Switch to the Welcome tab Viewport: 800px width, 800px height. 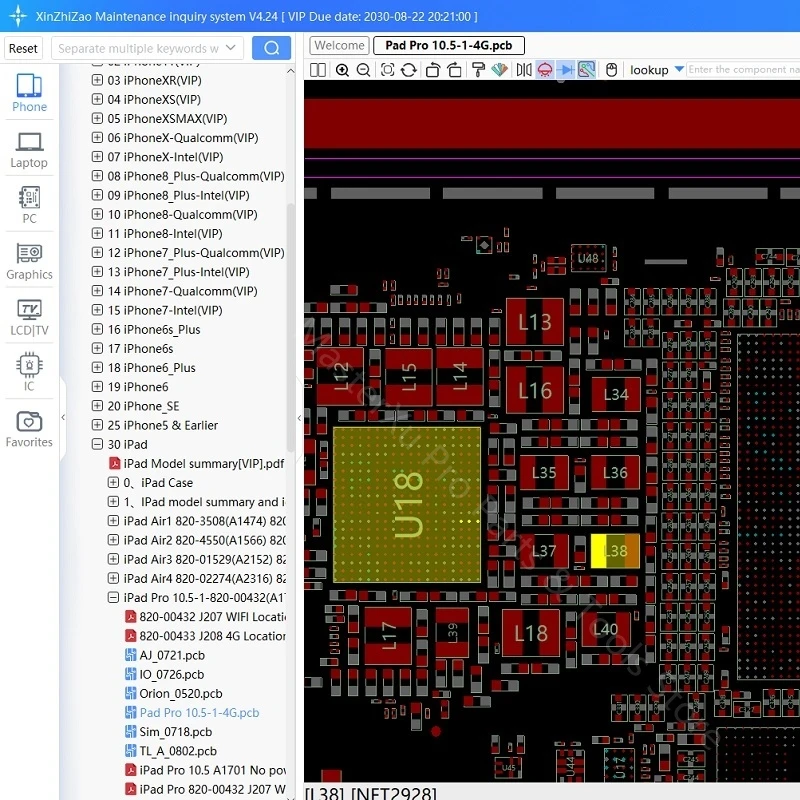point(339,45)
